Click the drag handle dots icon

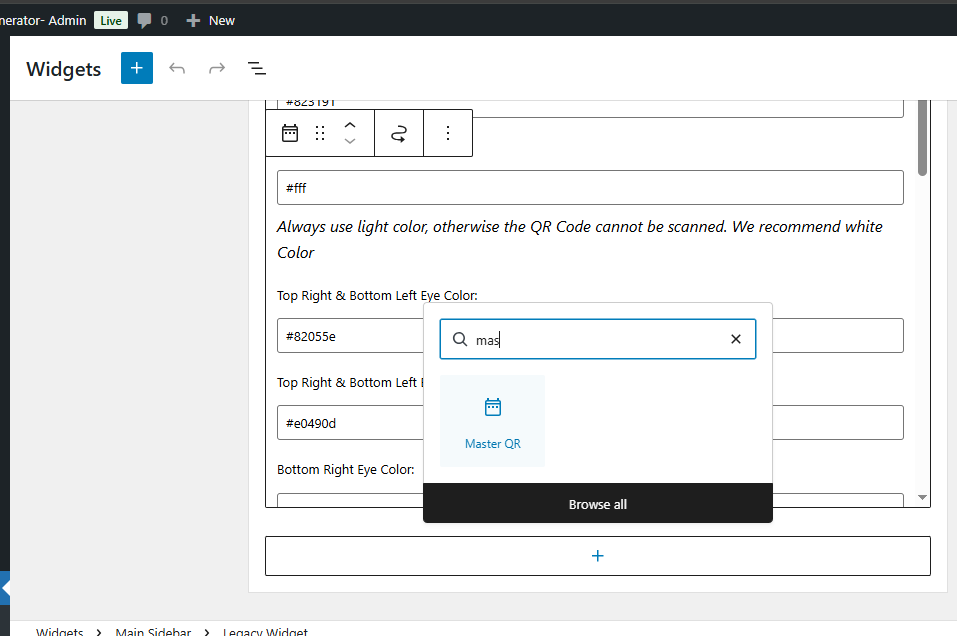tap(320, 133)
